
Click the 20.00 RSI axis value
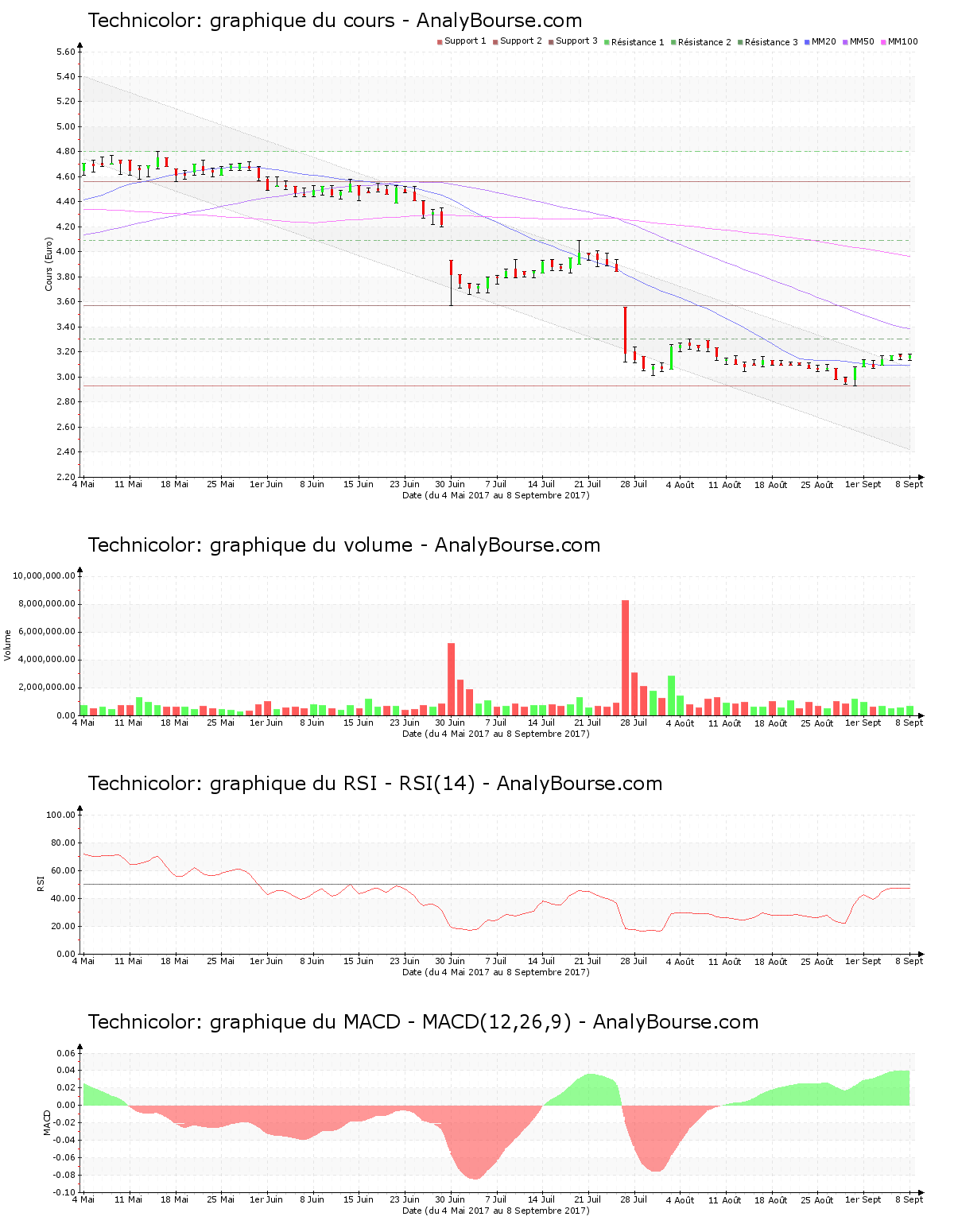tap(64, 926)
